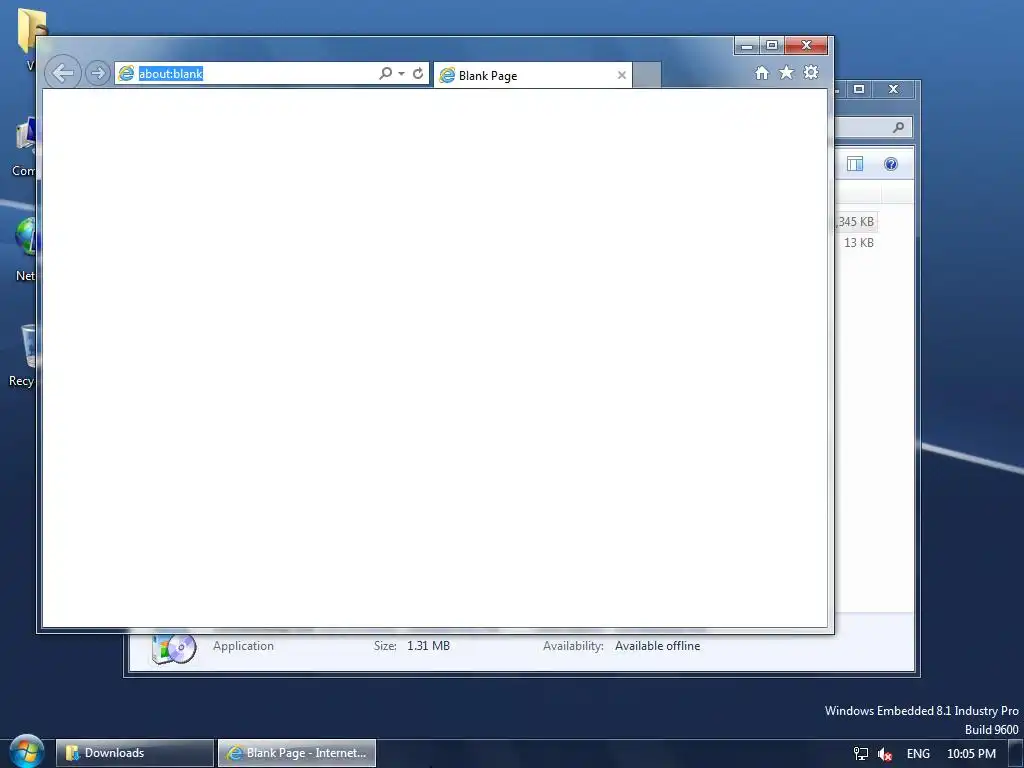The image size is (1024, 768).
Task: Click the search magnifier in the address bar
Action: click(385, 73)
